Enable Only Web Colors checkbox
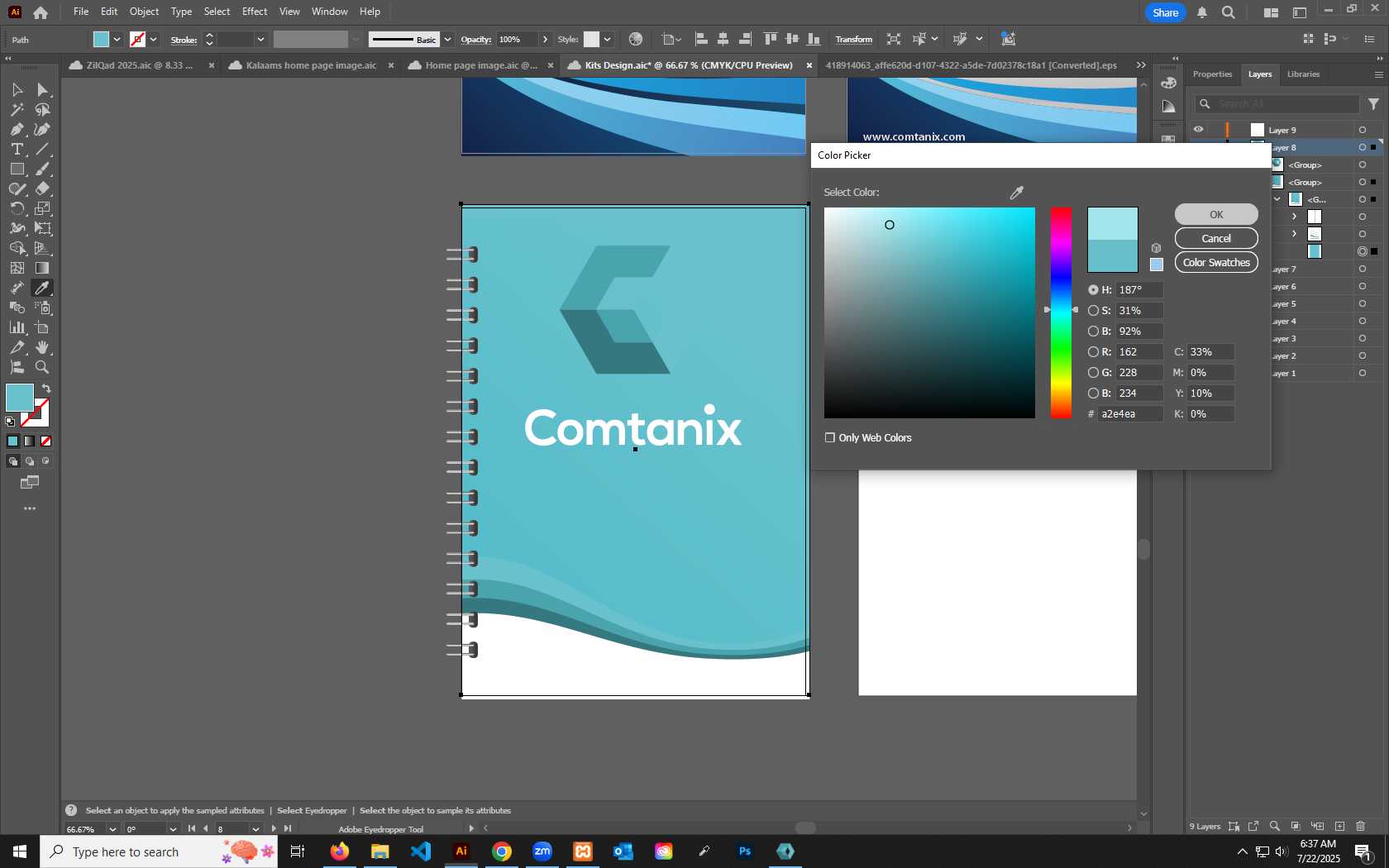 830,437
